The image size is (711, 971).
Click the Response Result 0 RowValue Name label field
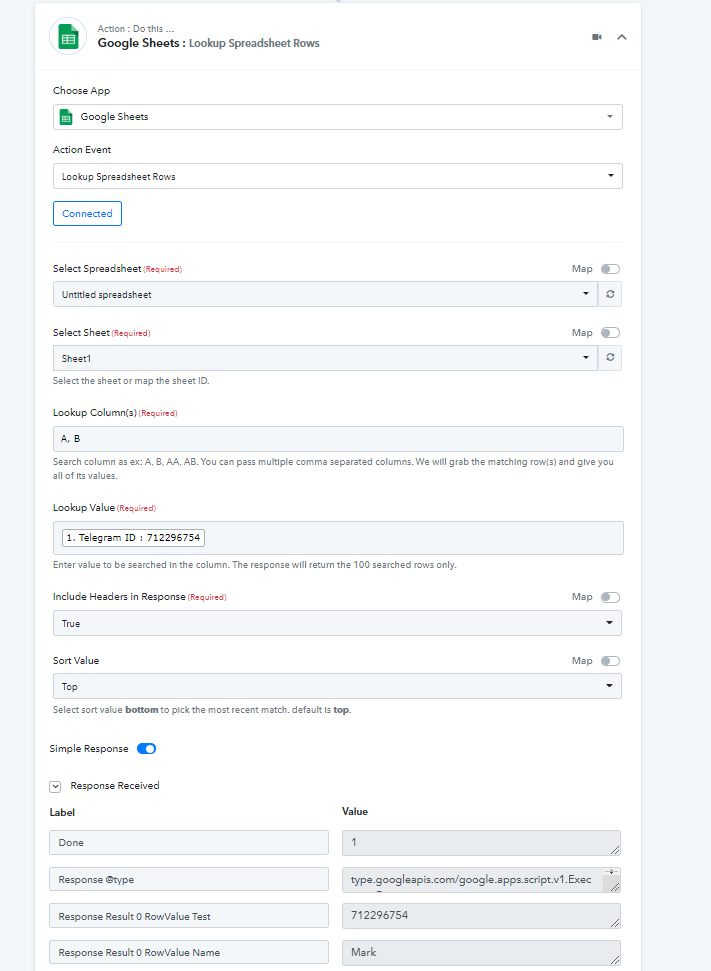[189, 952]
